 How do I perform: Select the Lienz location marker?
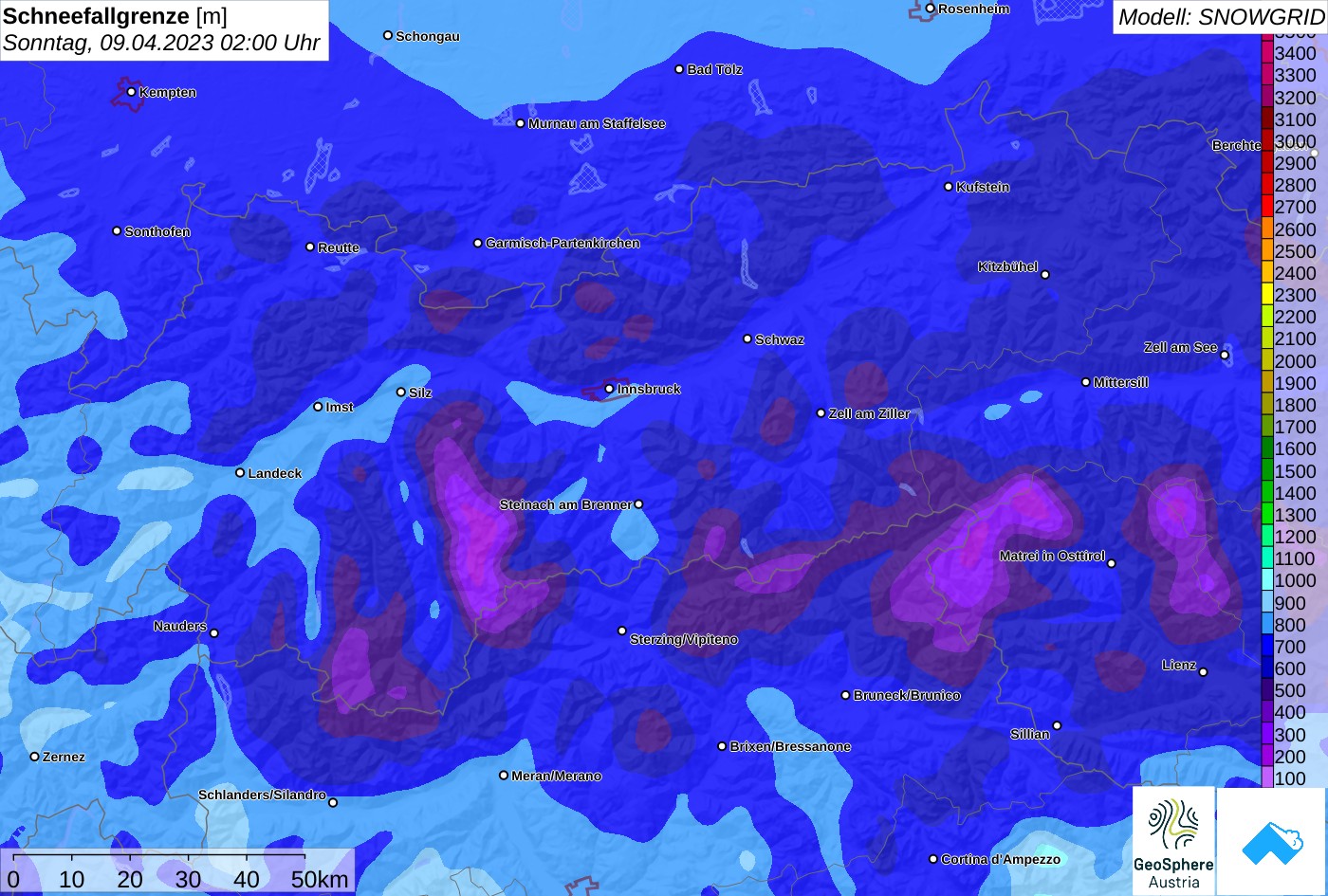1203,672
